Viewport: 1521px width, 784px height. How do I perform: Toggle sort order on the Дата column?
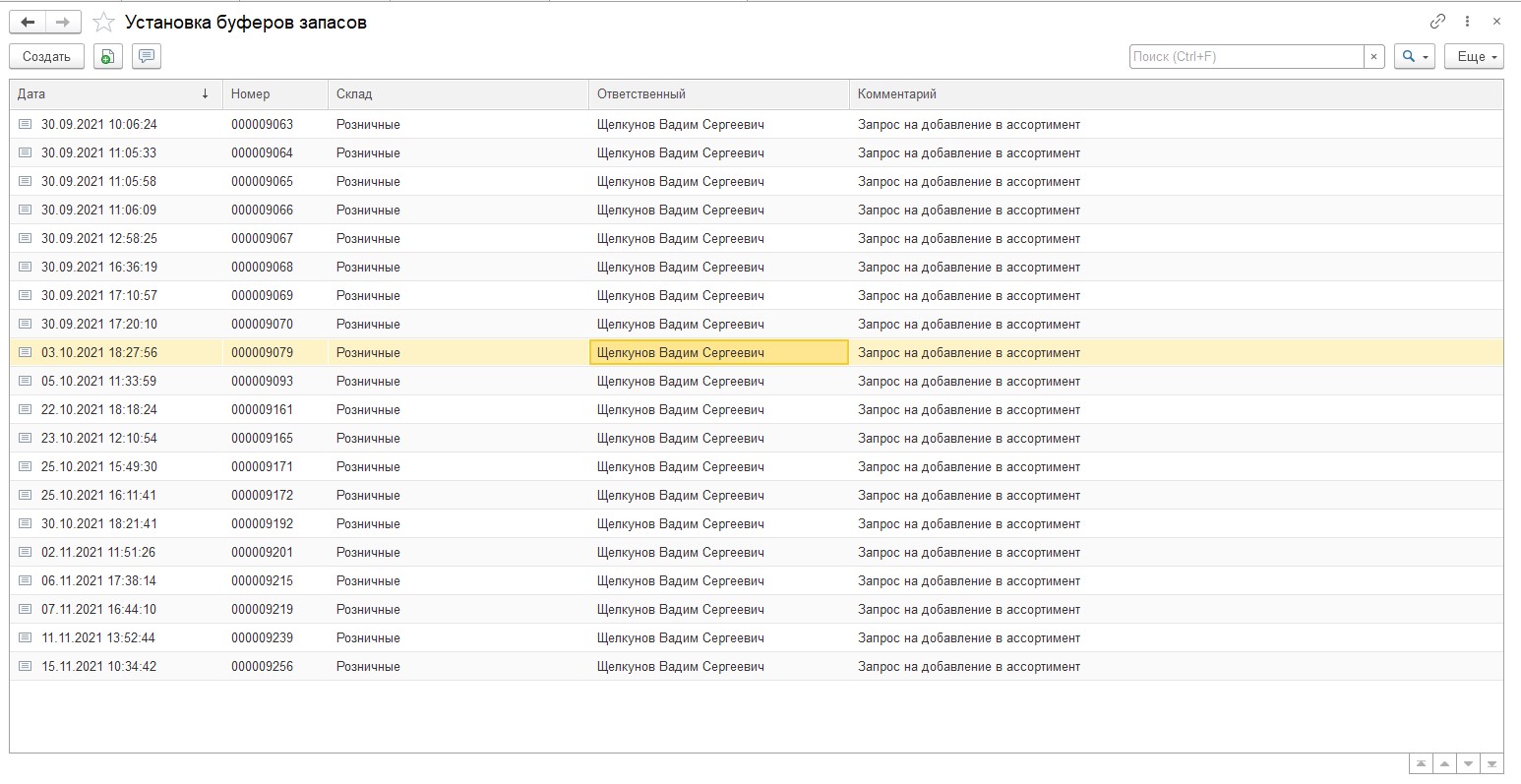[x=115, y=94]
